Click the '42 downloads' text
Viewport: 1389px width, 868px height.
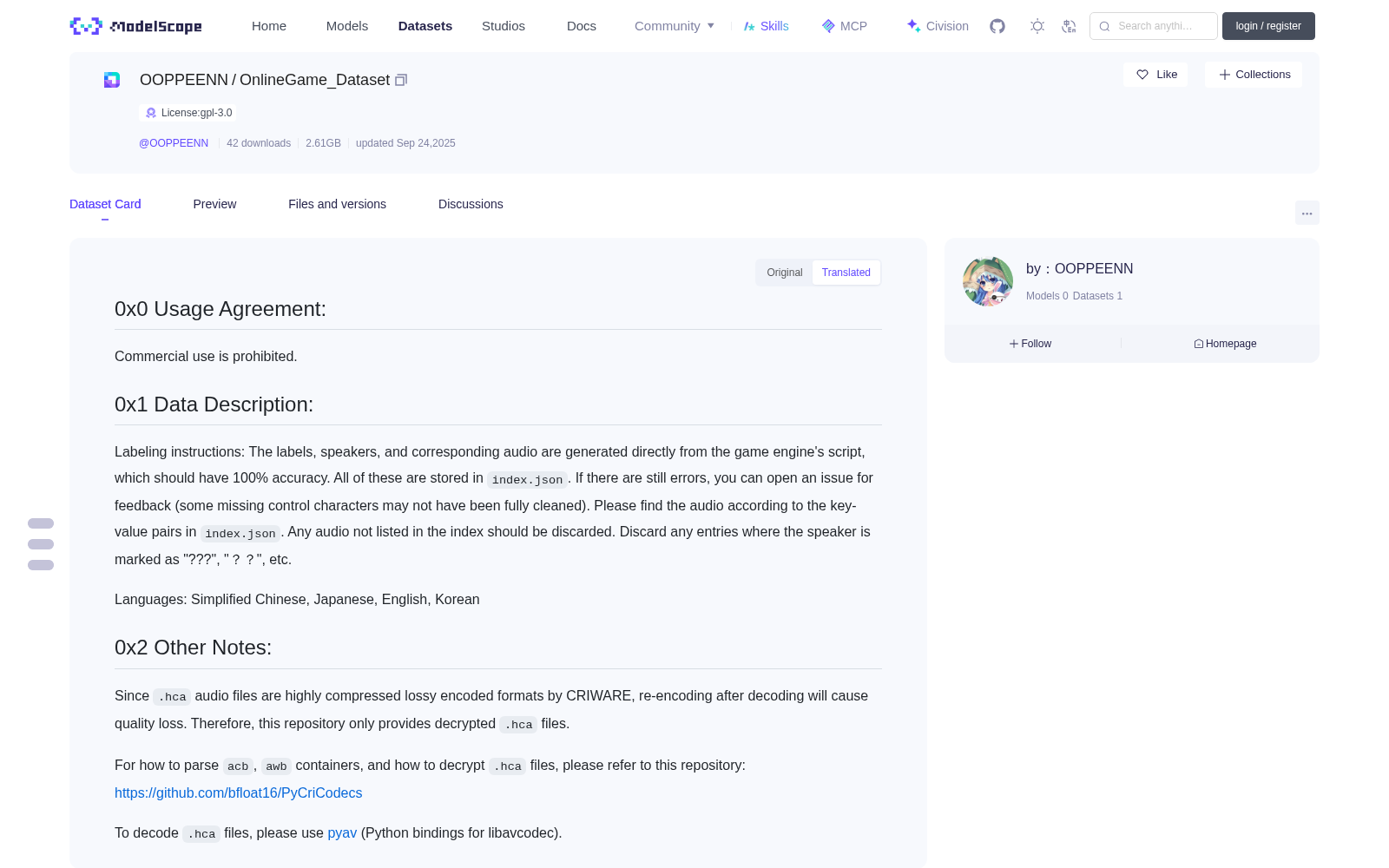coord(259,143)
